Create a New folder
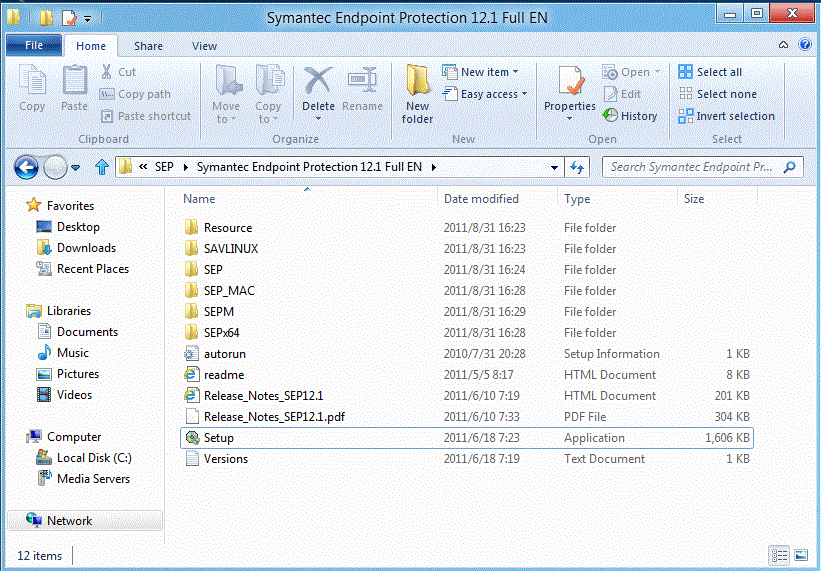821x571 pixels. (x=417, y=94)
